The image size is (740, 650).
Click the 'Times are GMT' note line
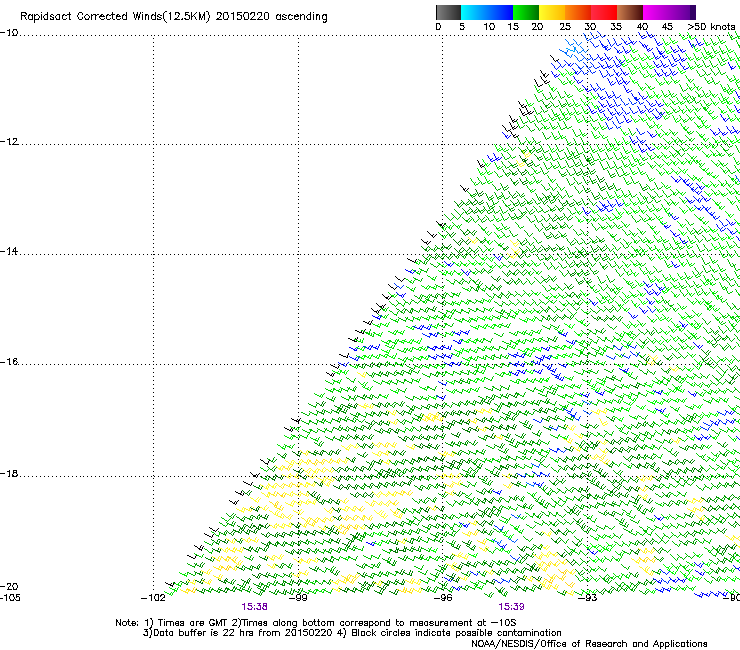pyautogui.click(x=316, y=623)
